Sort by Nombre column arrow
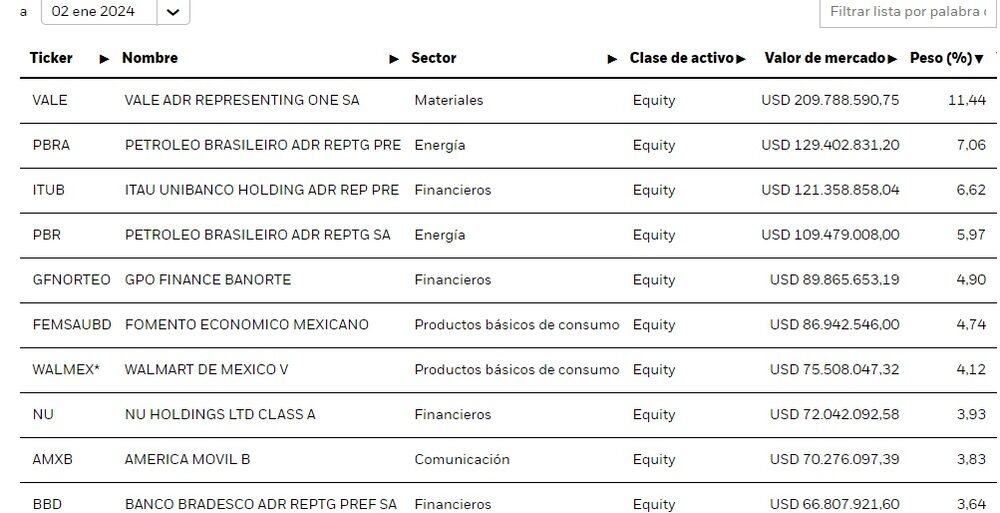 click(x=394, y=59)
